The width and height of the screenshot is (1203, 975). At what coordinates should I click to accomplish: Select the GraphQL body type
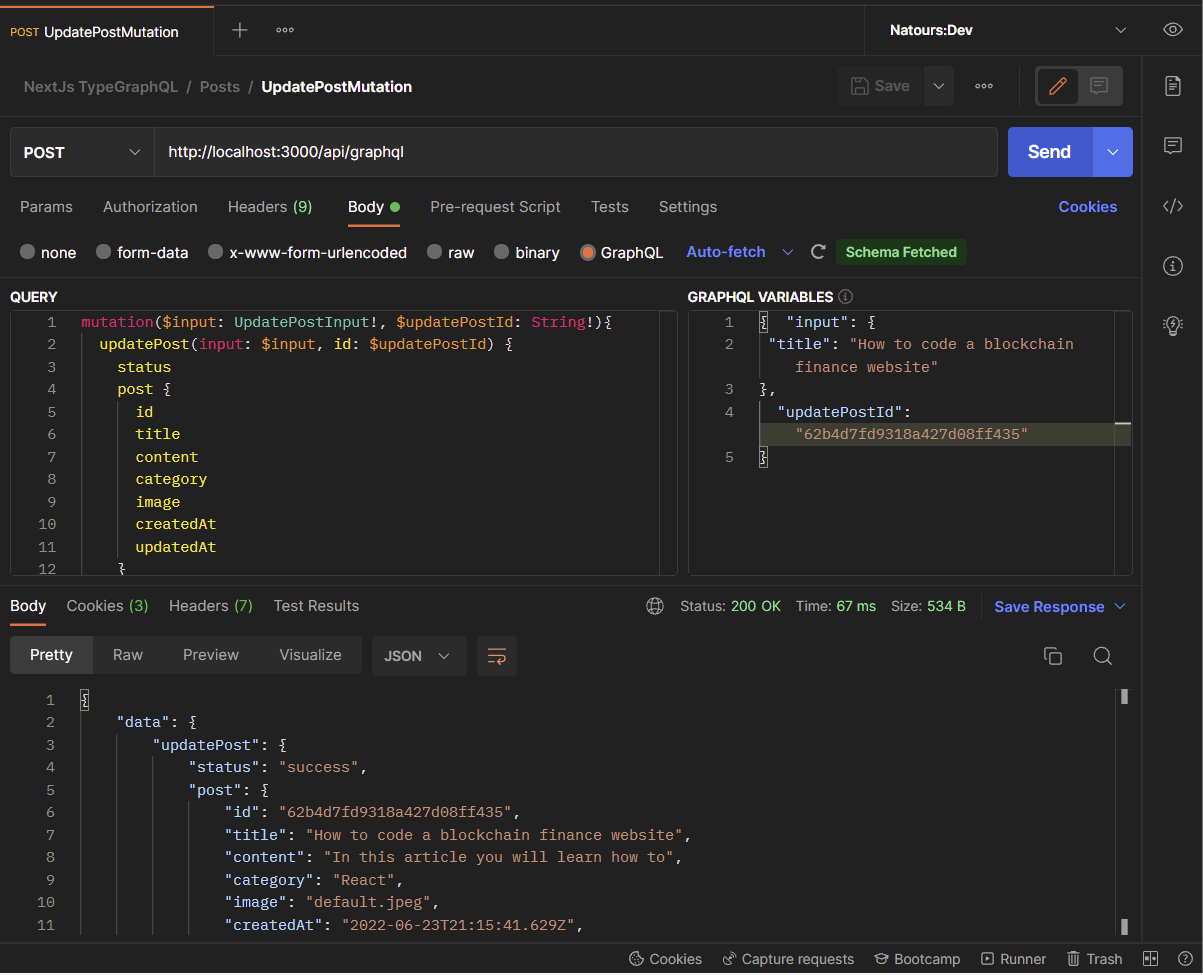621,252
